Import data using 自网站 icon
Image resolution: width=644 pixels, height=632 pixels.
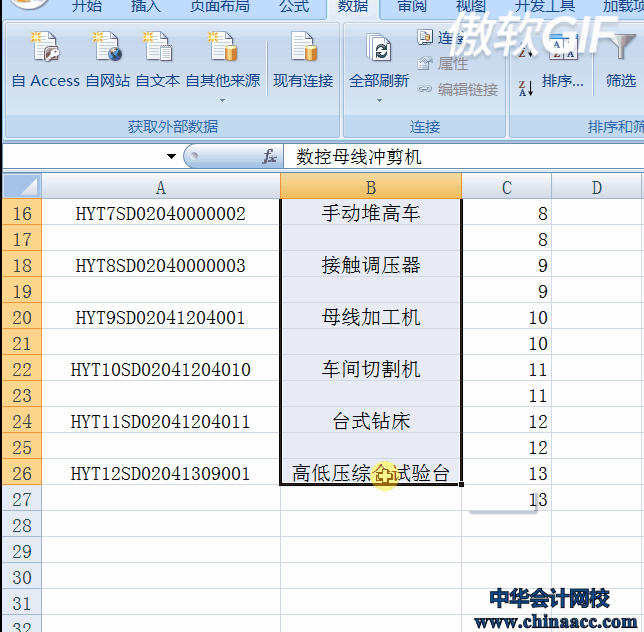click(108, 60)
